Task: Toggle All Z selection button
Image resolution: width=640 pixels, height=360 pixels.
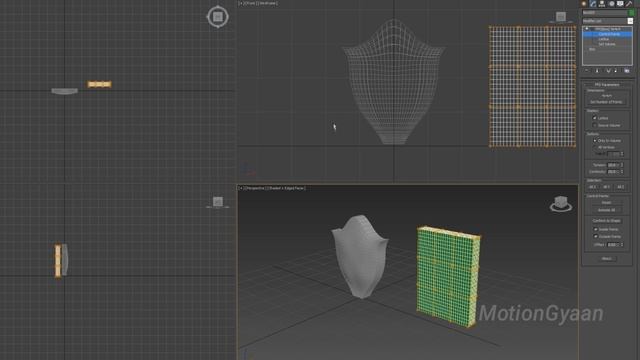Action: (x=621, y=187)
